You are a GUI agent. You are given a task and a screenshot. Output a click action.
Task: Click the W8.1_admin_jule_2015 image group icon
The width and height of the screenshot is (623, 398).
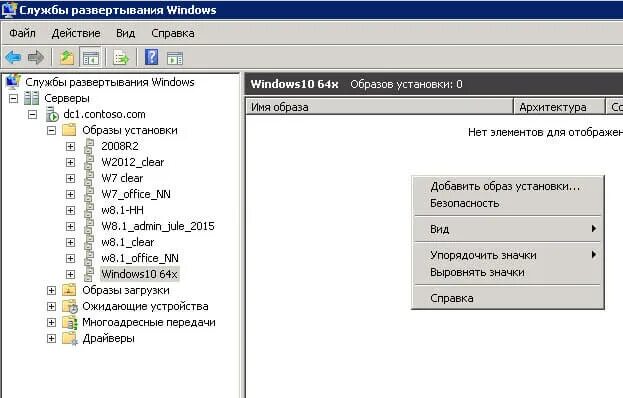click(x=89, y=226)
